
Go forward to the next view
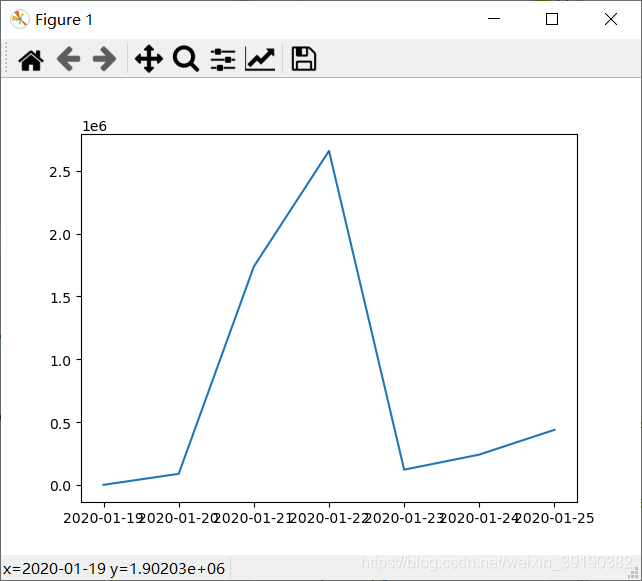[x=105, y=59]
